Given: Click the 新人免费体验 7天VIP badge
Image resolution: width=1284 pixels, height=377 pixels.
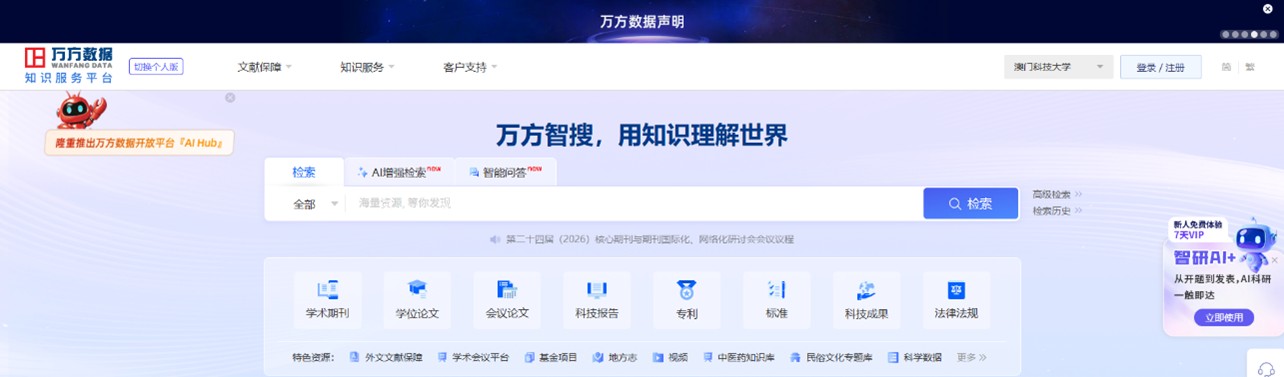Looking at the screenshot, I should [1198, 229].
